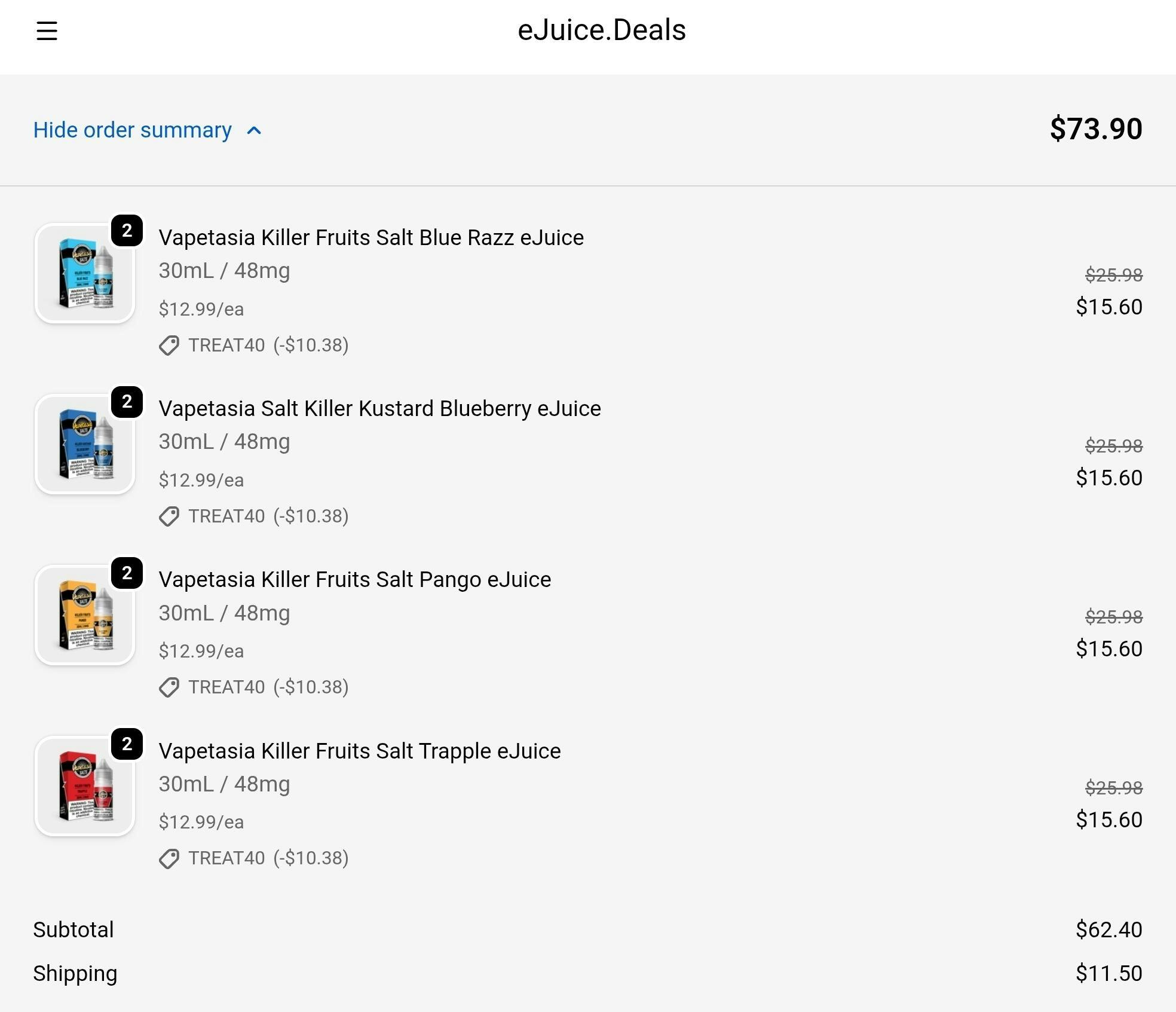This screenshot has width=1176, height=1012.
Task: Click discount tag icon under Pango
Action: 169,687
